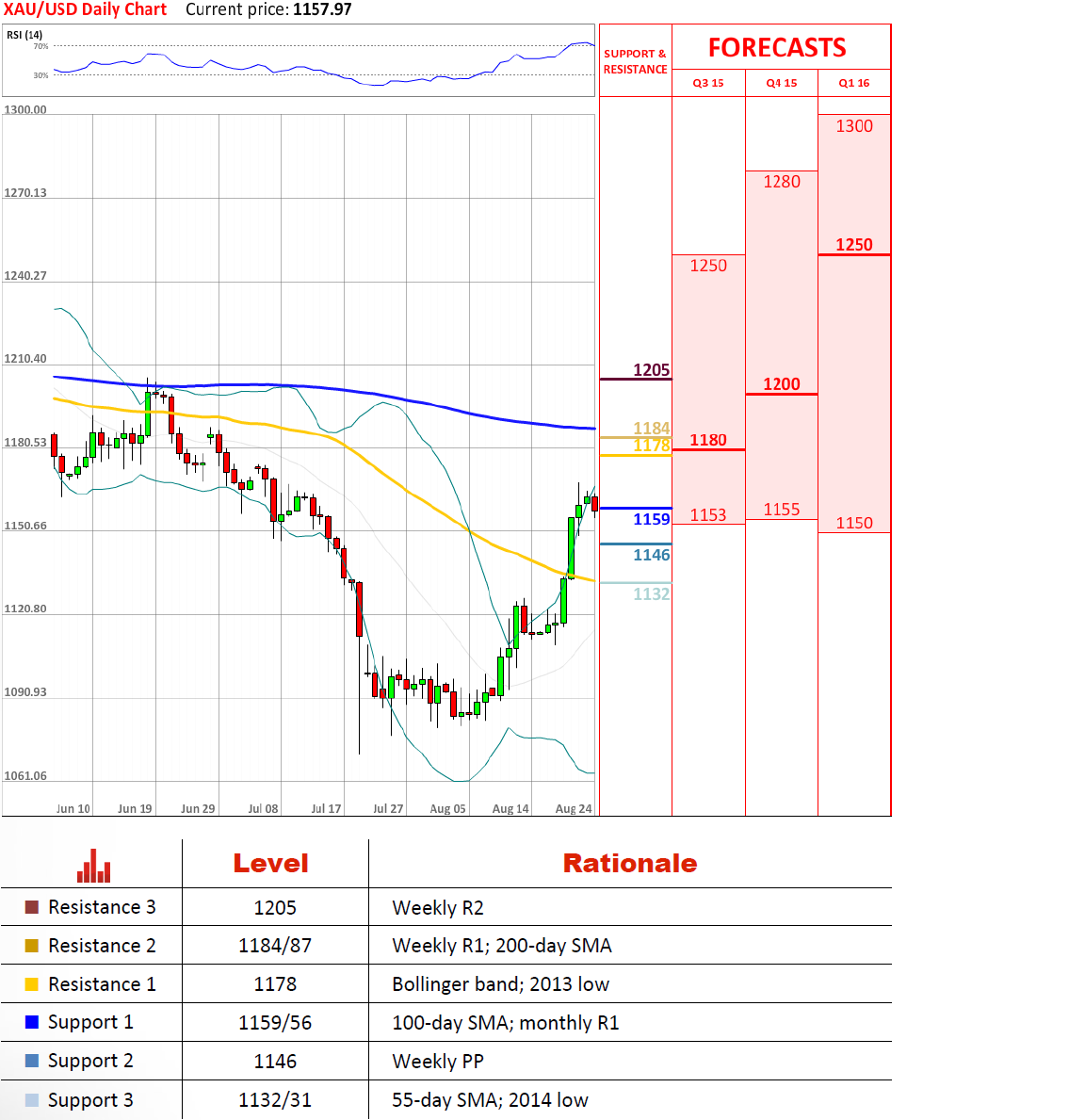The image size is (1085, 1120).
Task: Click the Support 2 row label
Action: tap(90, 1062)
